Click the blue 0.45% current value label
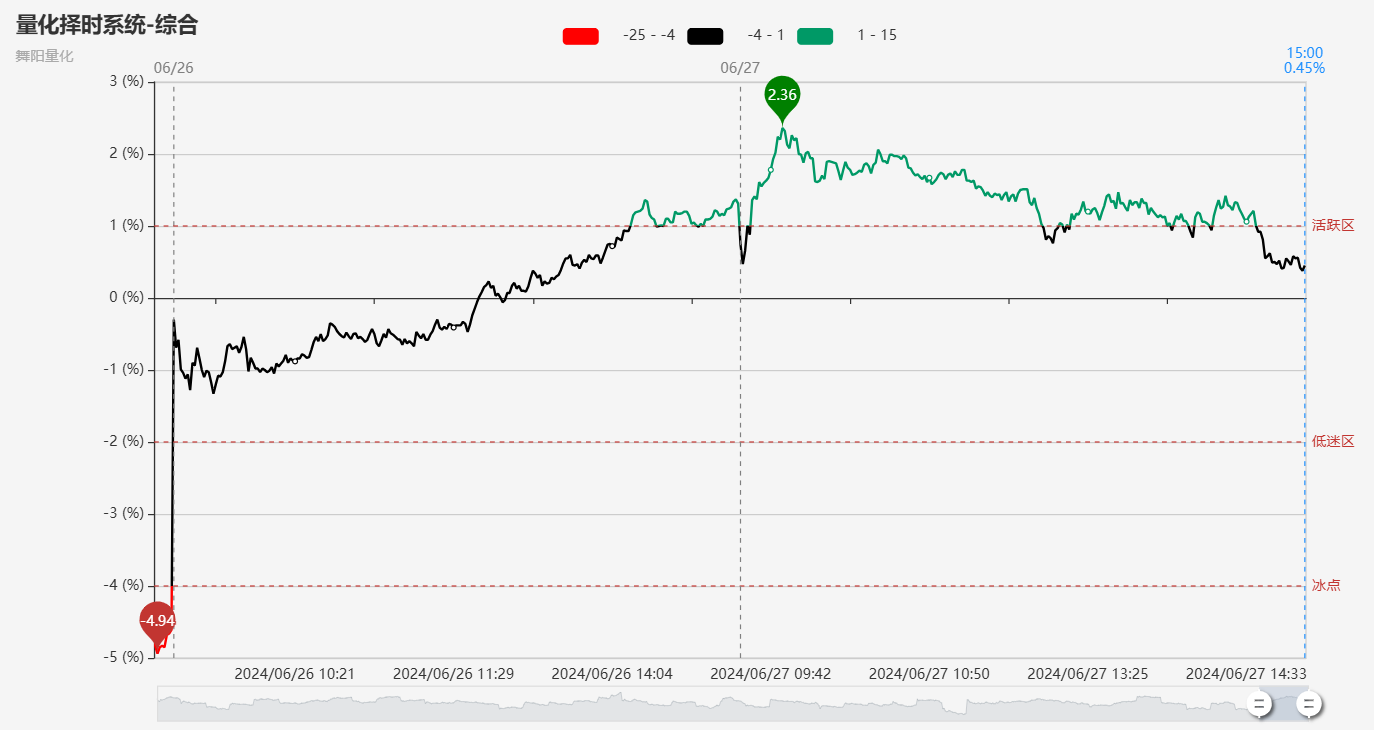Screen dimensions: 1374x730 point(1304,68)
